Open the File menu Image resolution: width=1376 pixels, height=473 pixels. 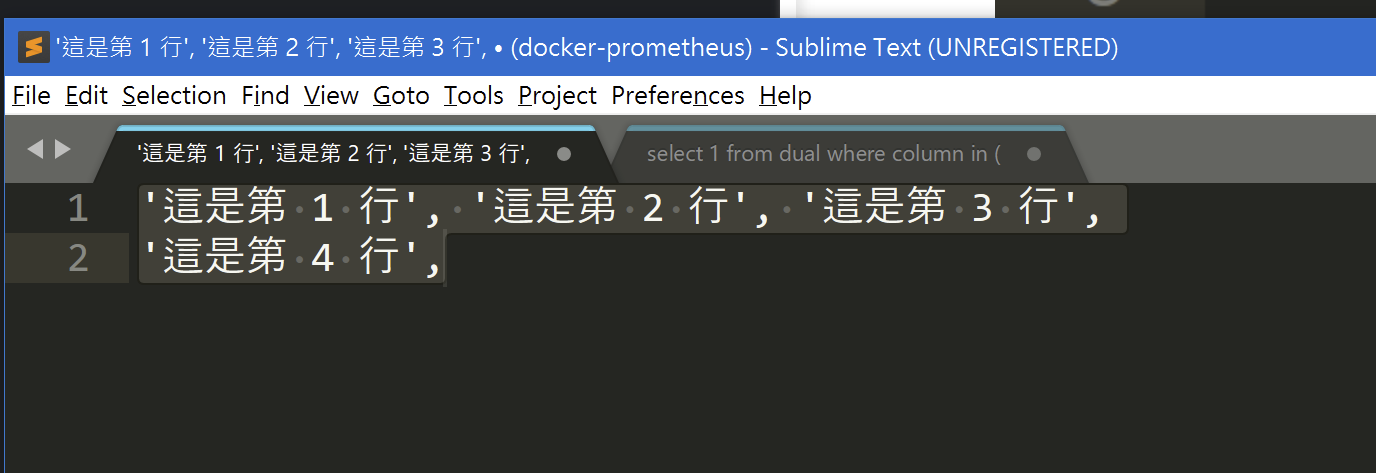[31, 96]
